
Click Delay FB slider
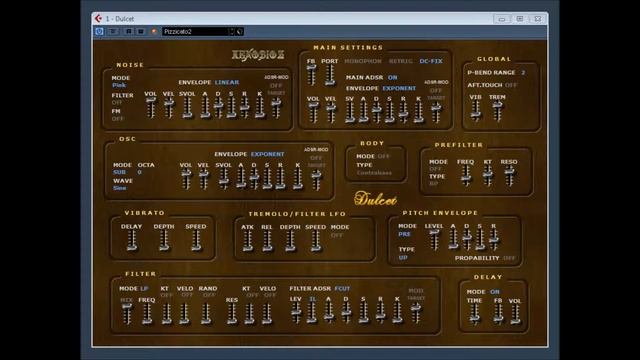click(x=498, y=314)
